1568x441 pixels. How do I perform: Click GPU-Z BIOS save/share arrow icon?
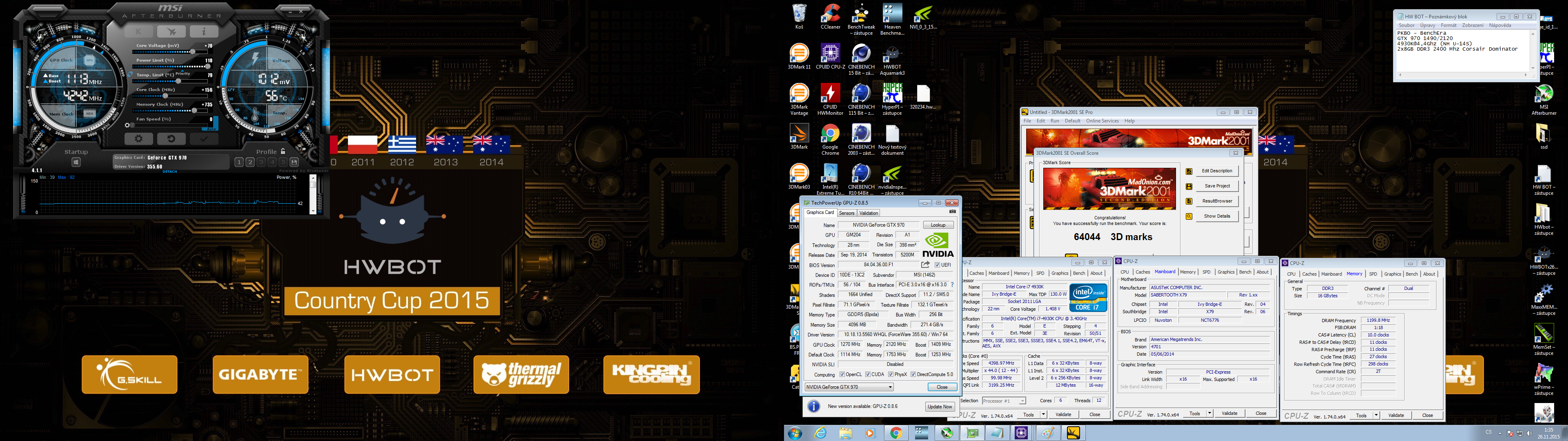coord(925,264)
